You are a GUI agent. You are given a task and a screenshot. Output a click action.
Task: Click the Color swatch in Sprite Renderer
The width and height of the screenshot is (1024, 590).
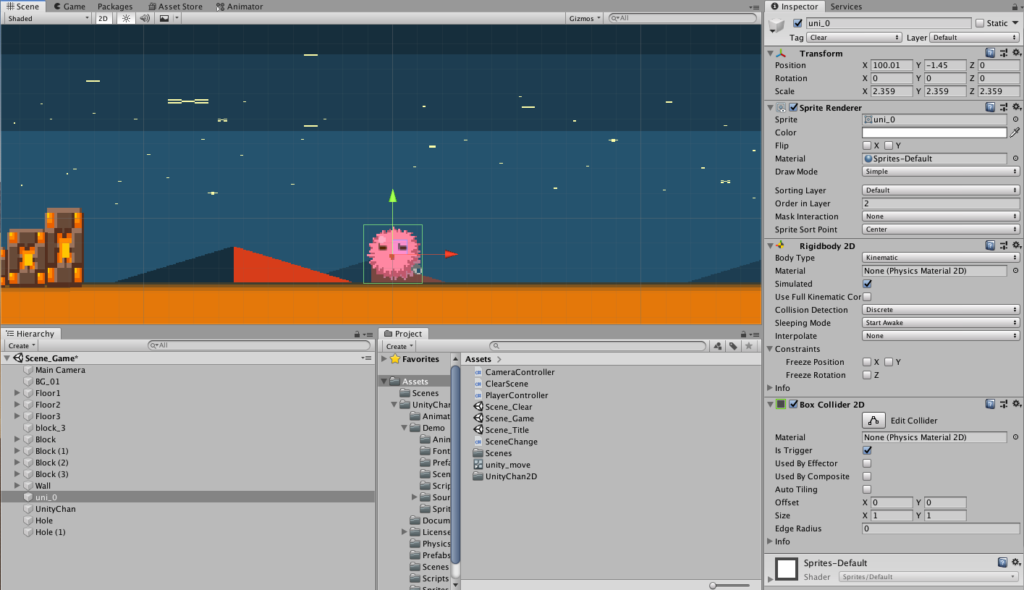pyautogui.click(x=934, y=131)
